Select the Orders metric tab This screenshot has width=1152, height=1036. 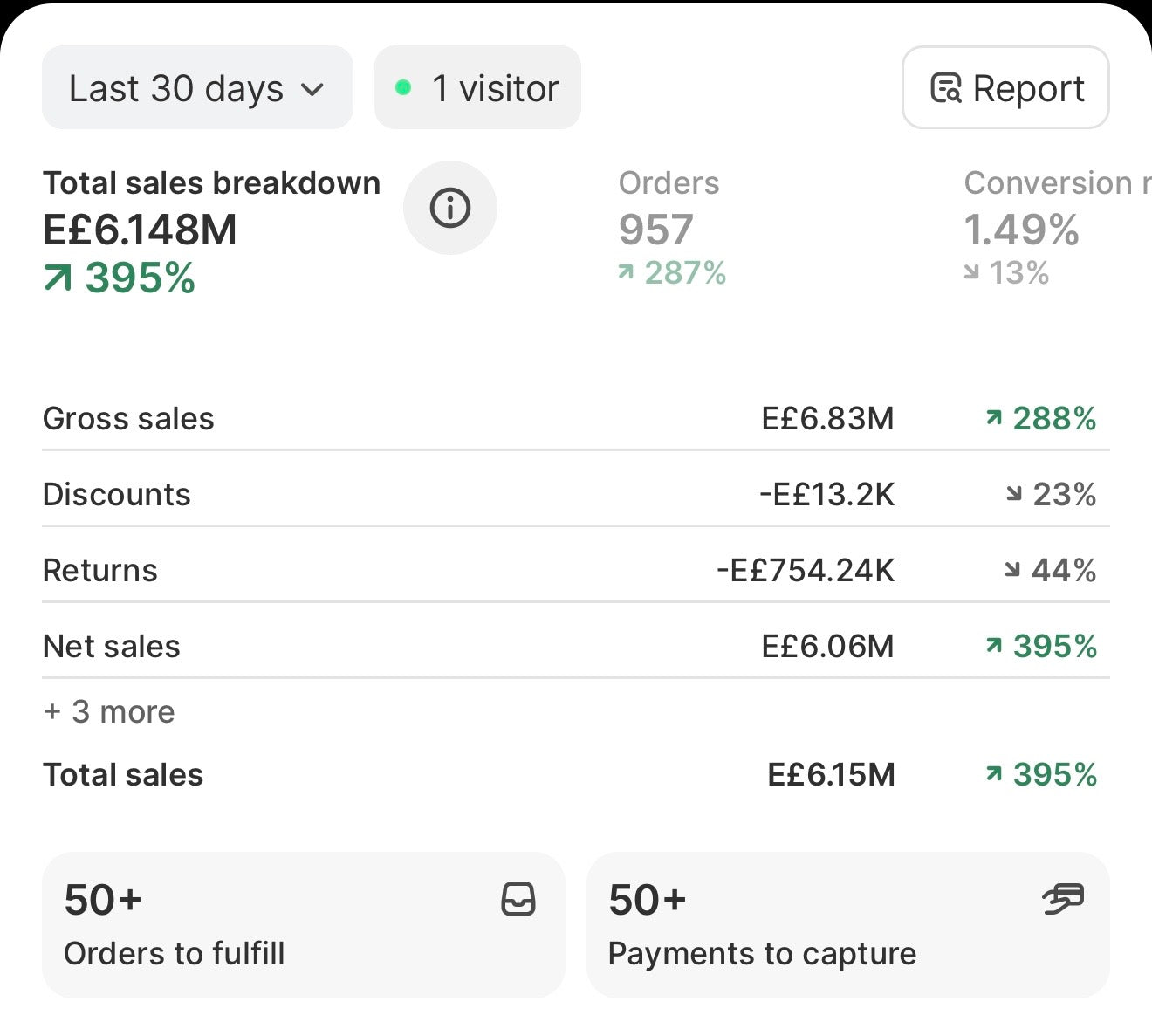(672, 227)
